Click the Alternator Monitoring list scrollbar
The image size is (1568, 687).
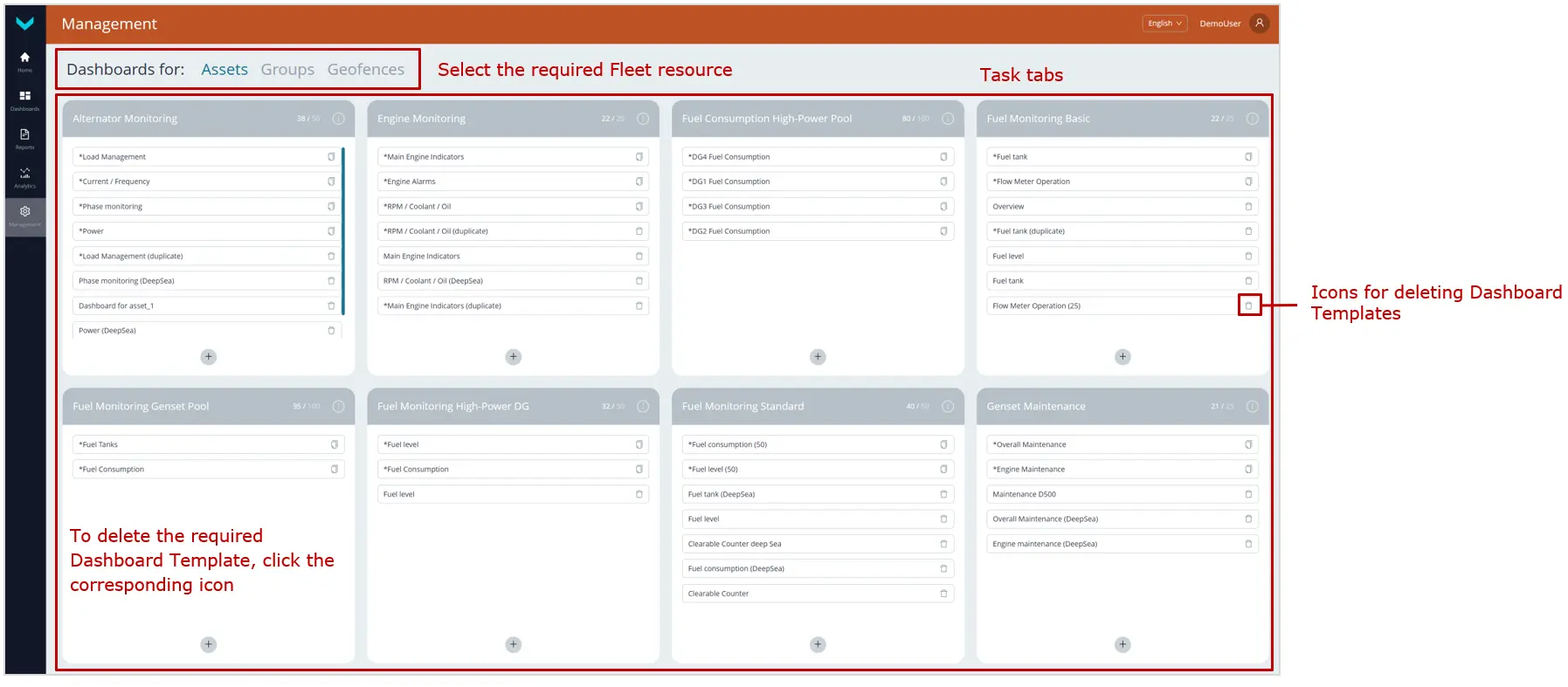(x=343, y=231)
